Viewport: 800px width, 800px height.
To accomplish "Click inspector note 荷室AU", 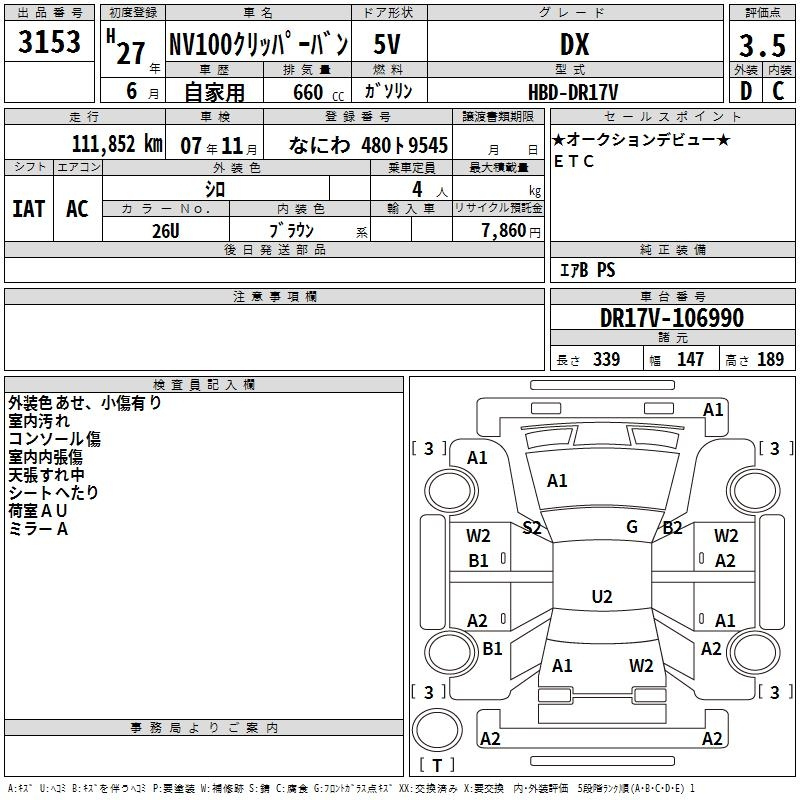I will point(38,511).
